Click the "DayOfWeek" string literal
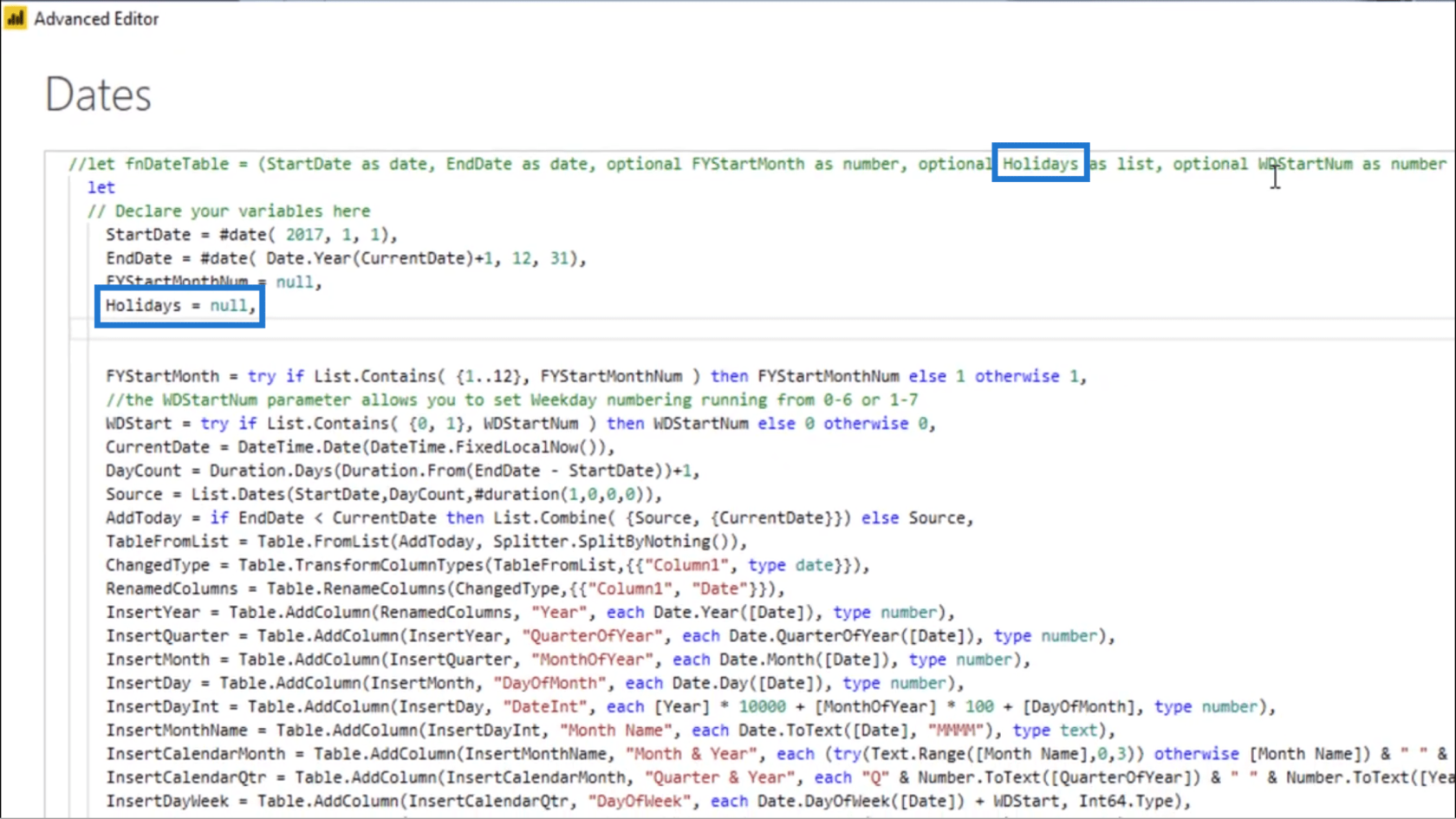This screenshot has height=819, width=1456. pyautogui.click(x=640, y=801)
